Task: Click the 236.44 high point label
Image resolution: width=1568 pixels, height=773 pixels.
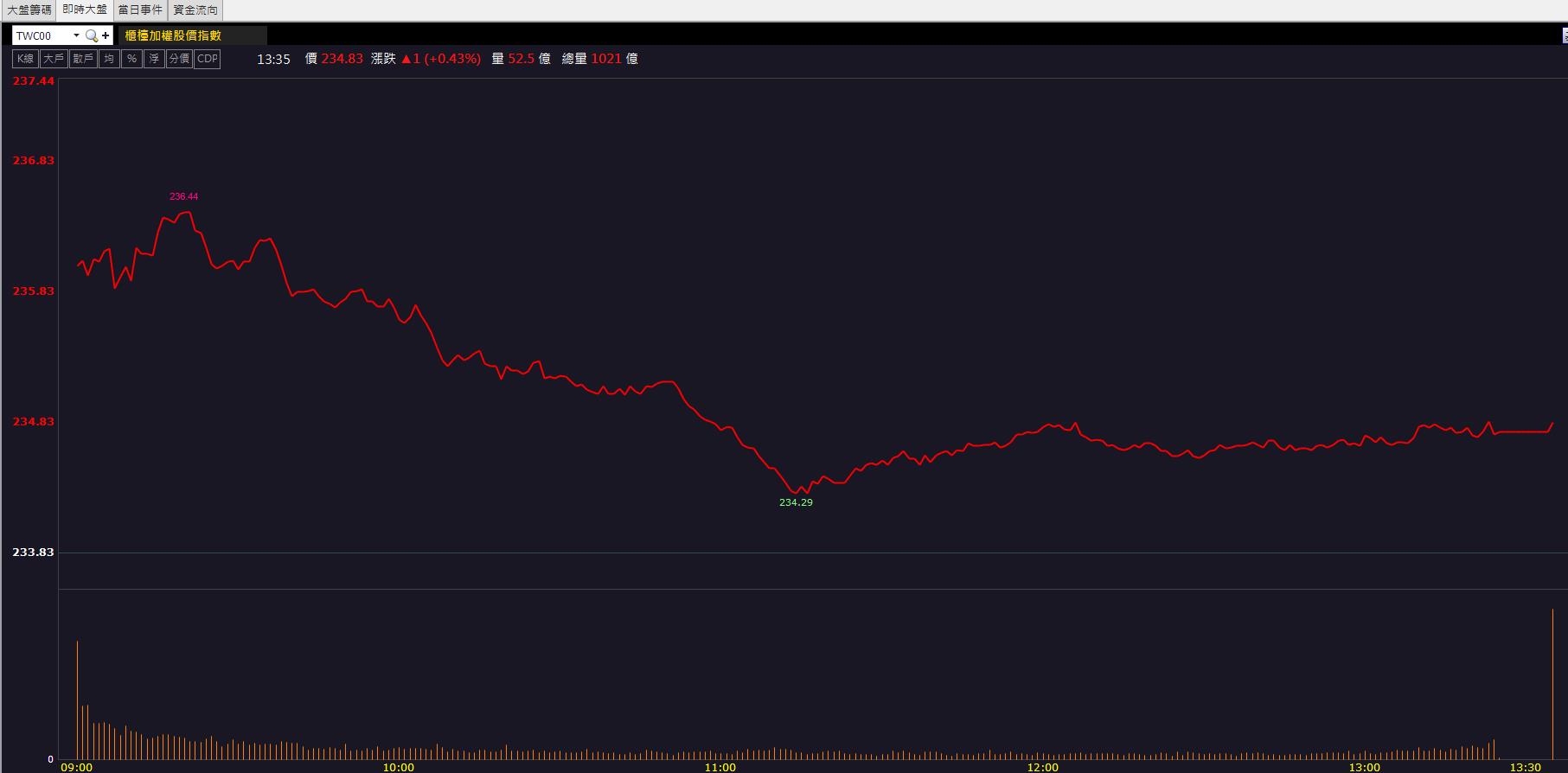Action: [183, 196]
